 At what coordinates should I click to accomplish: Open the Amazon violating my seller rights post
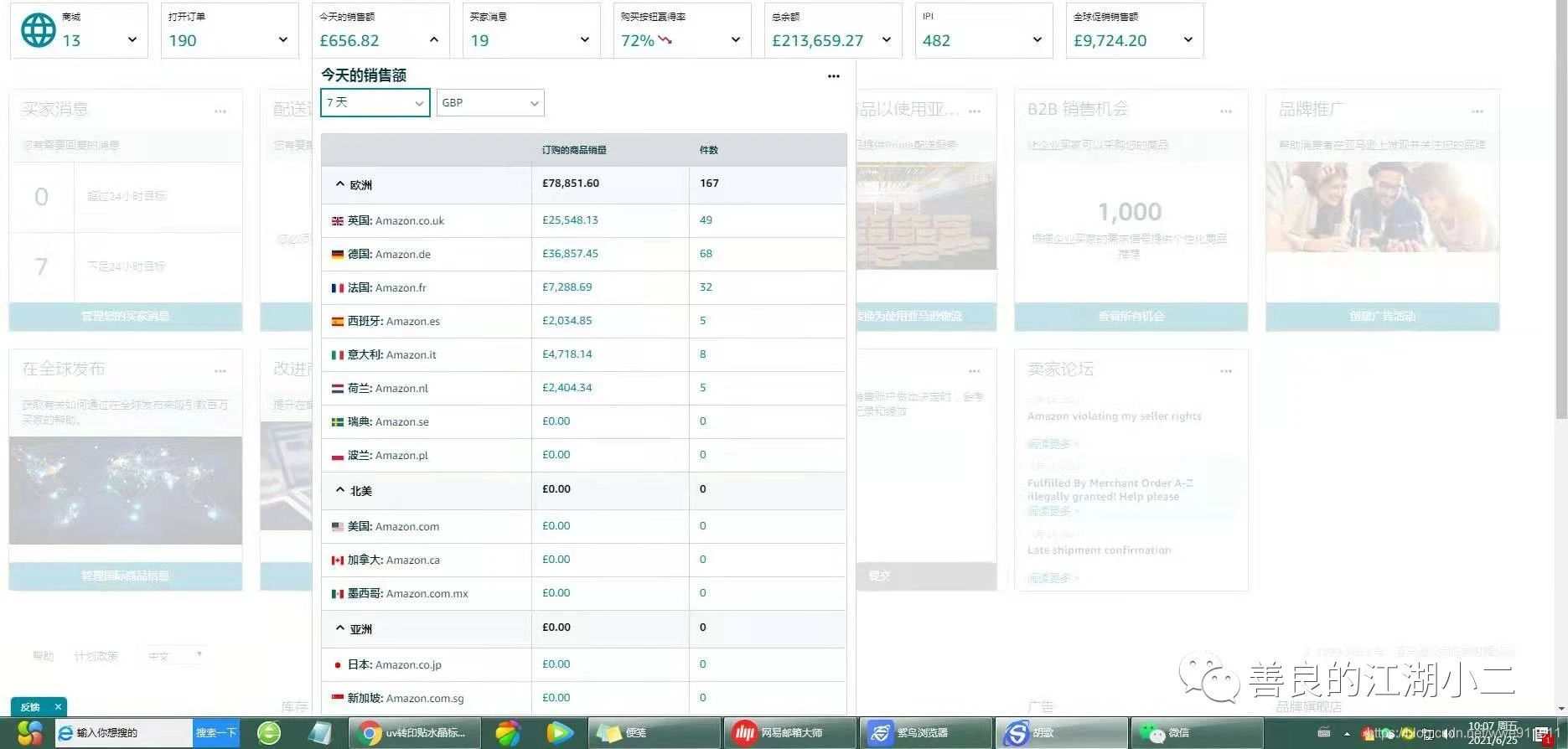coord(1114,416)
